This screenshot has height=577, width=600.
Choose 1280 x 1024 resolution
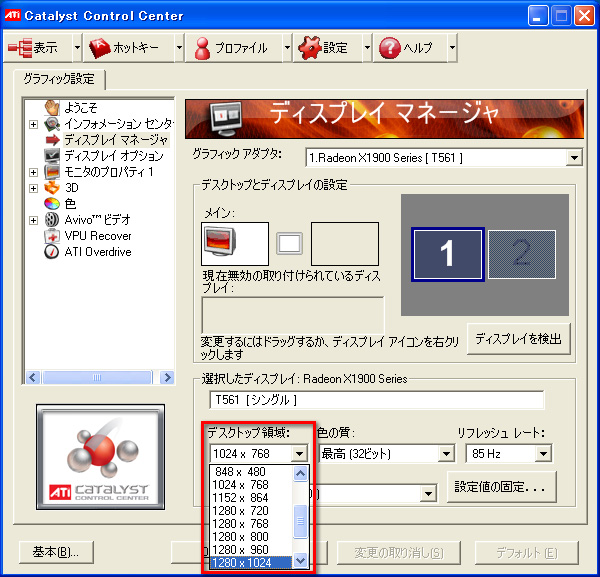(x=251, y=563)
